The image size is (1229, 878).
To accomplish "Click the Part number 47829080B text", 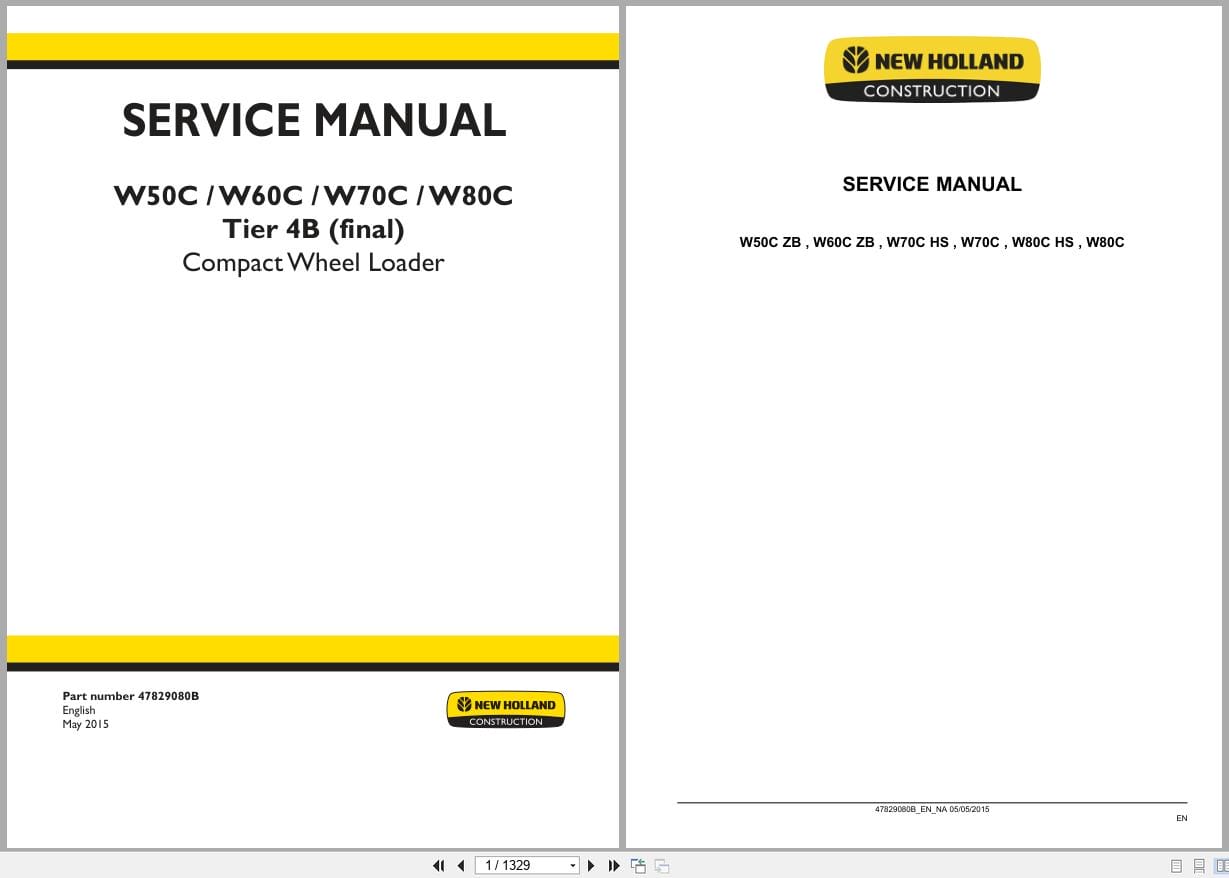I will point(130,696).
